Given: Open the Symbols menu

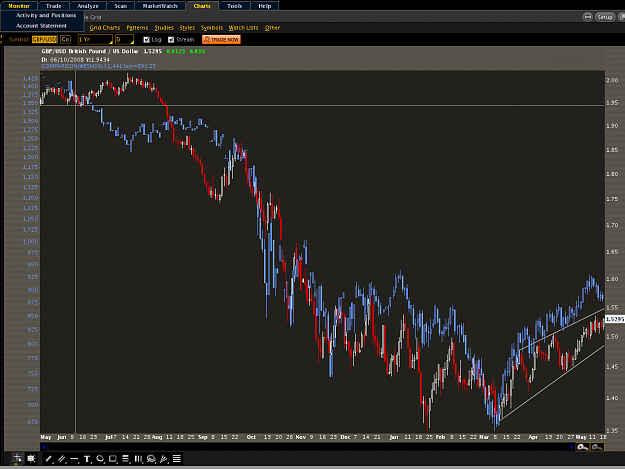Looking at the screenshot, I should point(212,27).
